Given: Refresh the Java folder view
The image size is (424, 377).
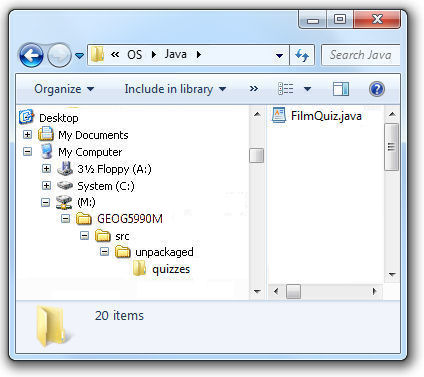Looking at the screenshot, I should [x=302, y=55].
